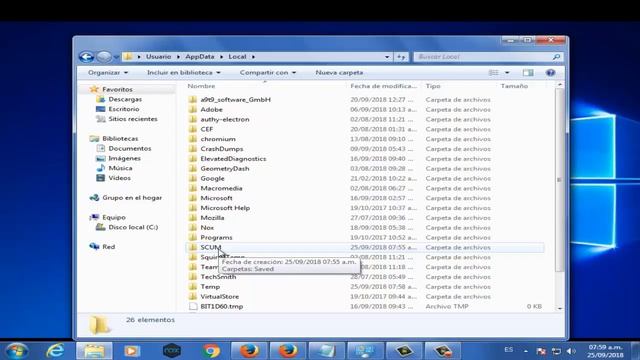This screenshot has height=360, width=640.
Task: Open the Organizar menu
Action: (108, 73)
